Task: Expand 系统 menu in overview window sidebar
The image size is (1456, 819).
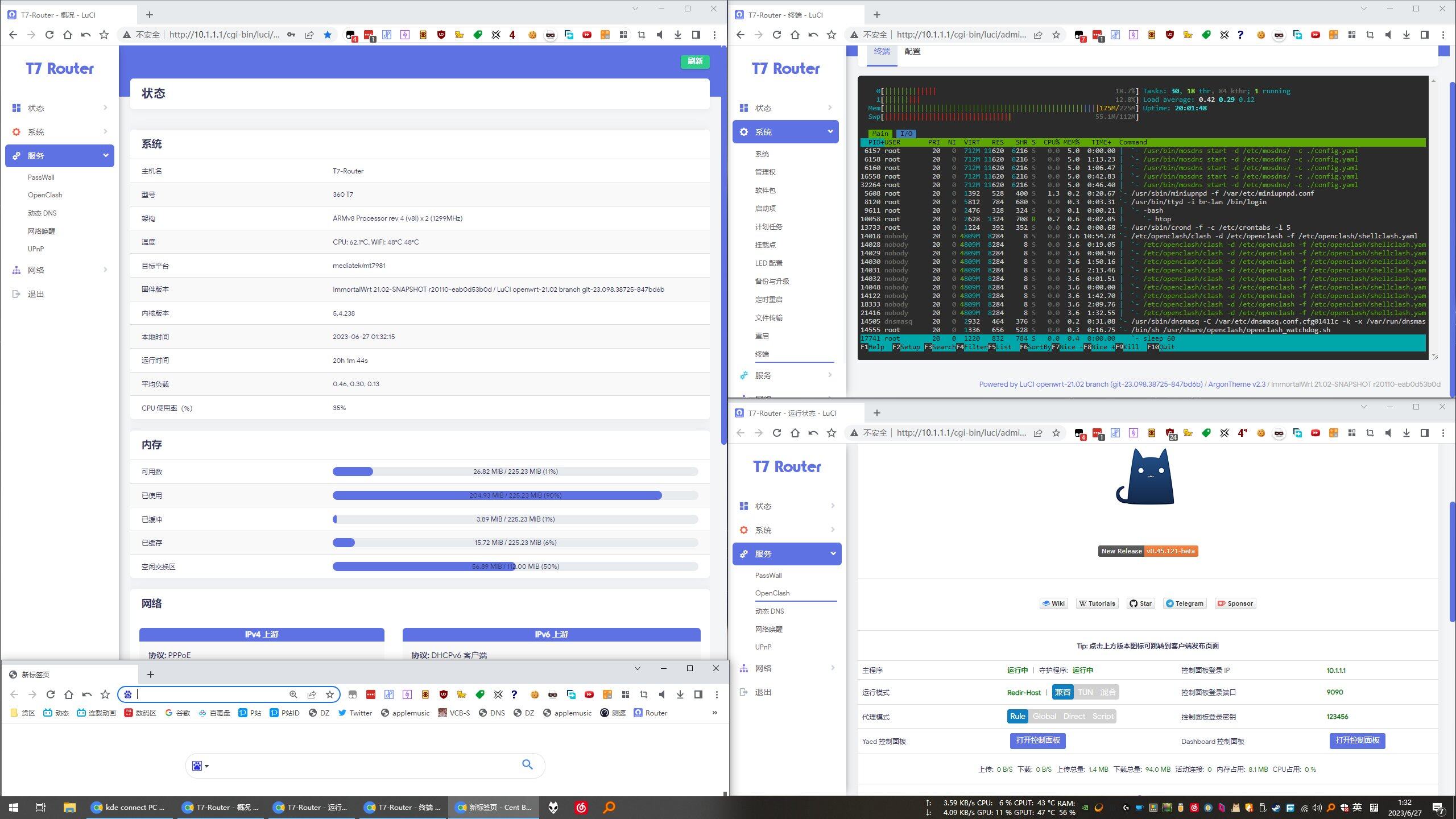Action: pyautogui.click(x=60, y=132)
